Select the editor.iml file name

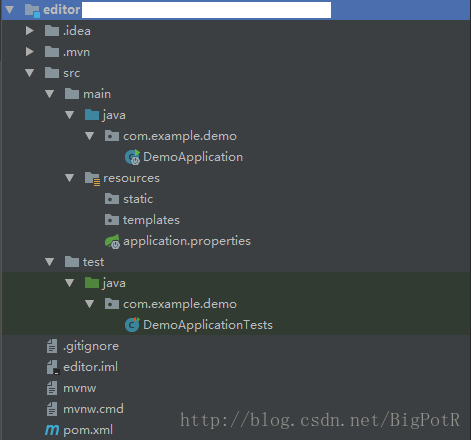tap(90, 367)
